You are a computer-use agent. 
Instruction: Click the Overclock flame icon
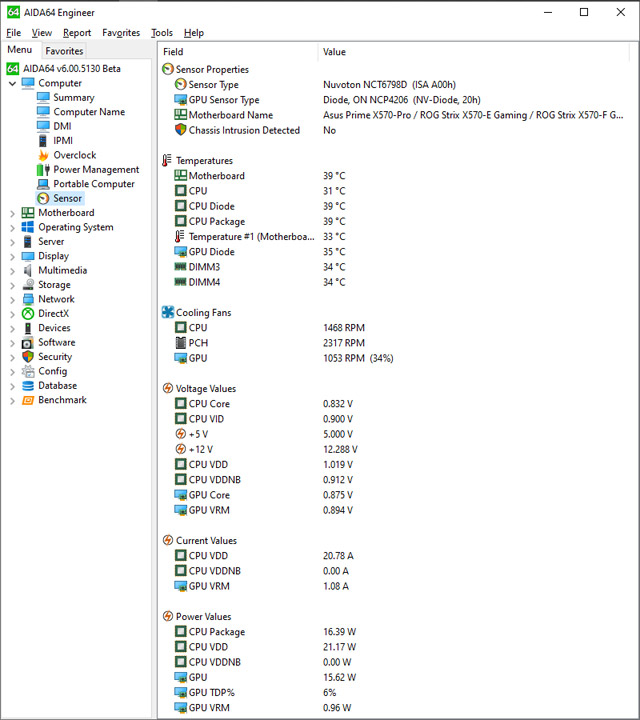pyautogui.click(x=43, y=155)
